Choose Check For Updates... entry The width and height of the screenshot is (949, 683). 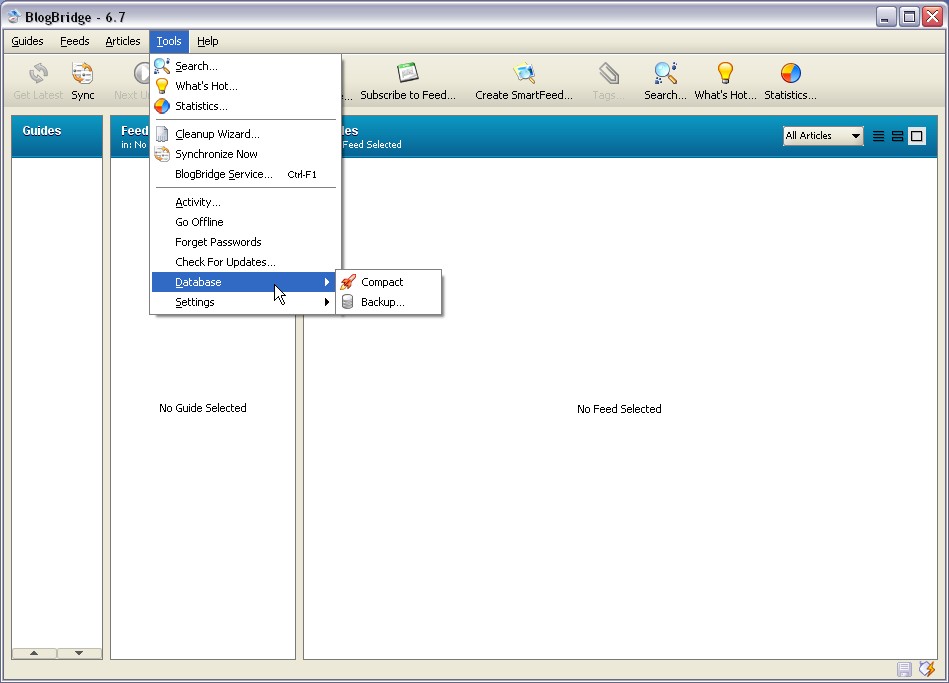[246, 262]
